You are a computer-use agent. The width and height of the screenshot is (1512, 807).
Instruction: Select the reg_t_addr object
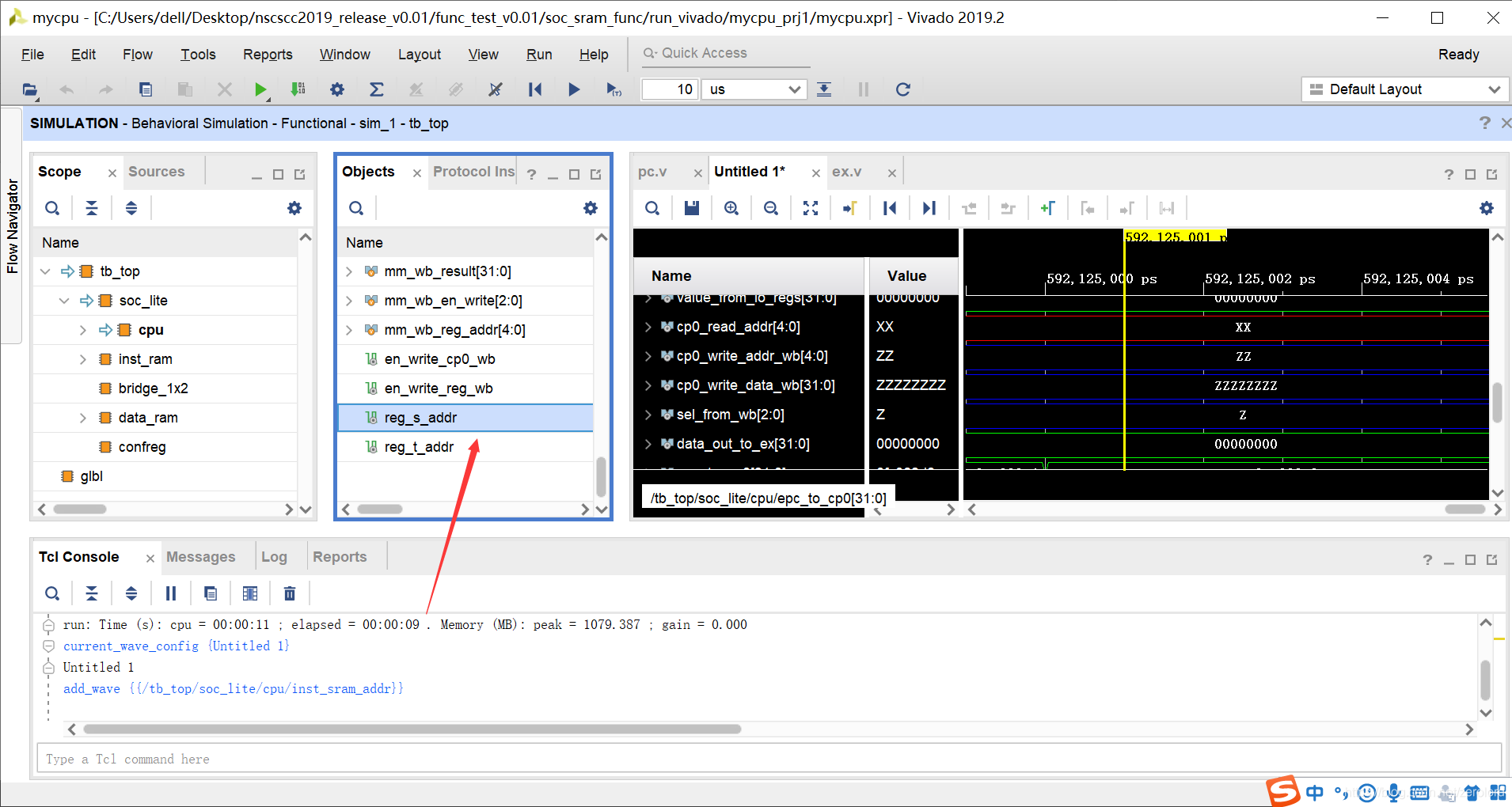465,447
